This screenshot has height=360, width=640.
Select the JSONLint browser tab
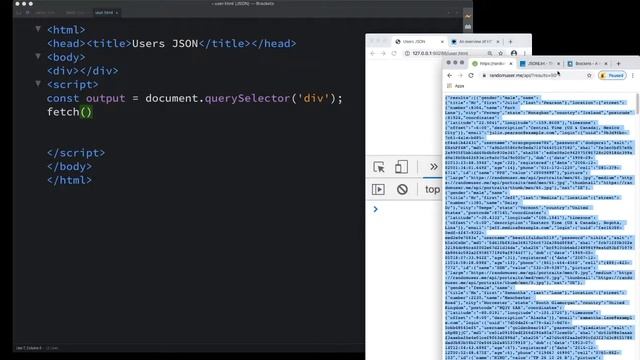pos(540,64)
